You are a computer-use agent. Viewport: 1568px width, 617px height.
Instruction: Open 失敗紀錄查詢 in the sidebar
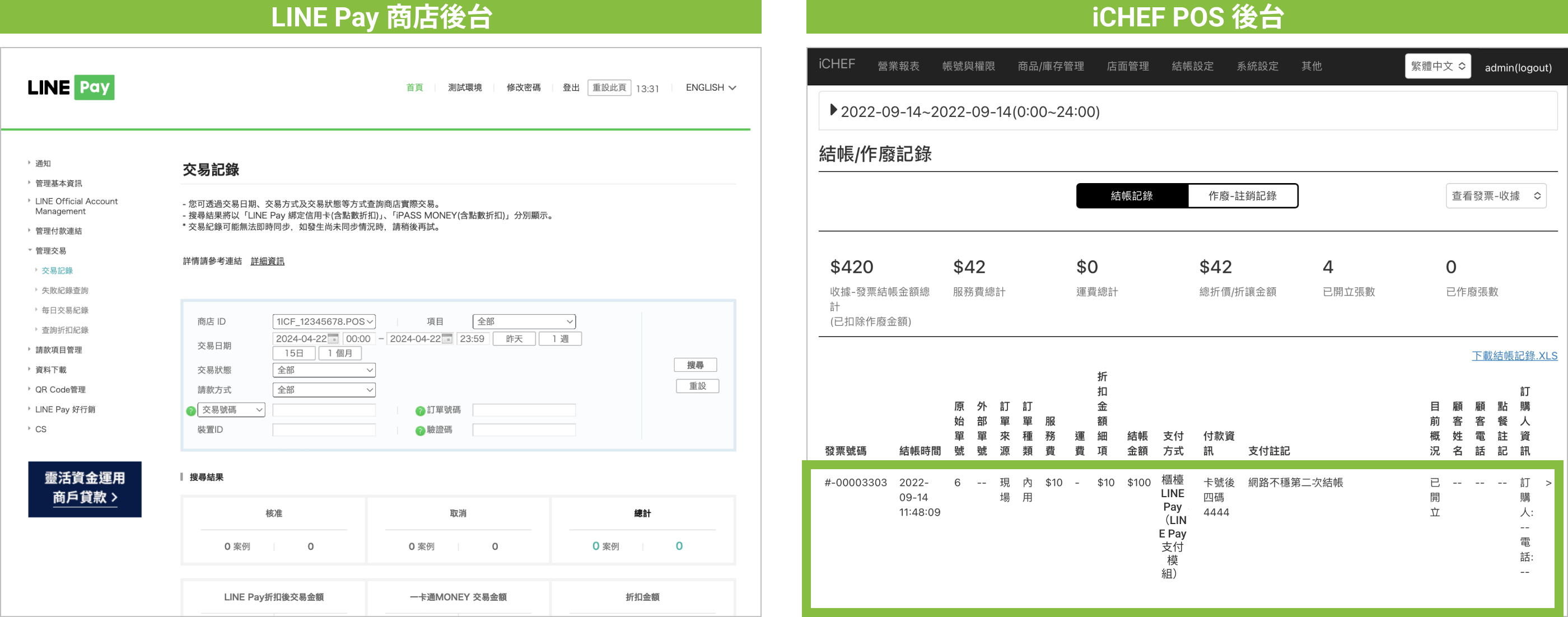(x=64, y=291)
